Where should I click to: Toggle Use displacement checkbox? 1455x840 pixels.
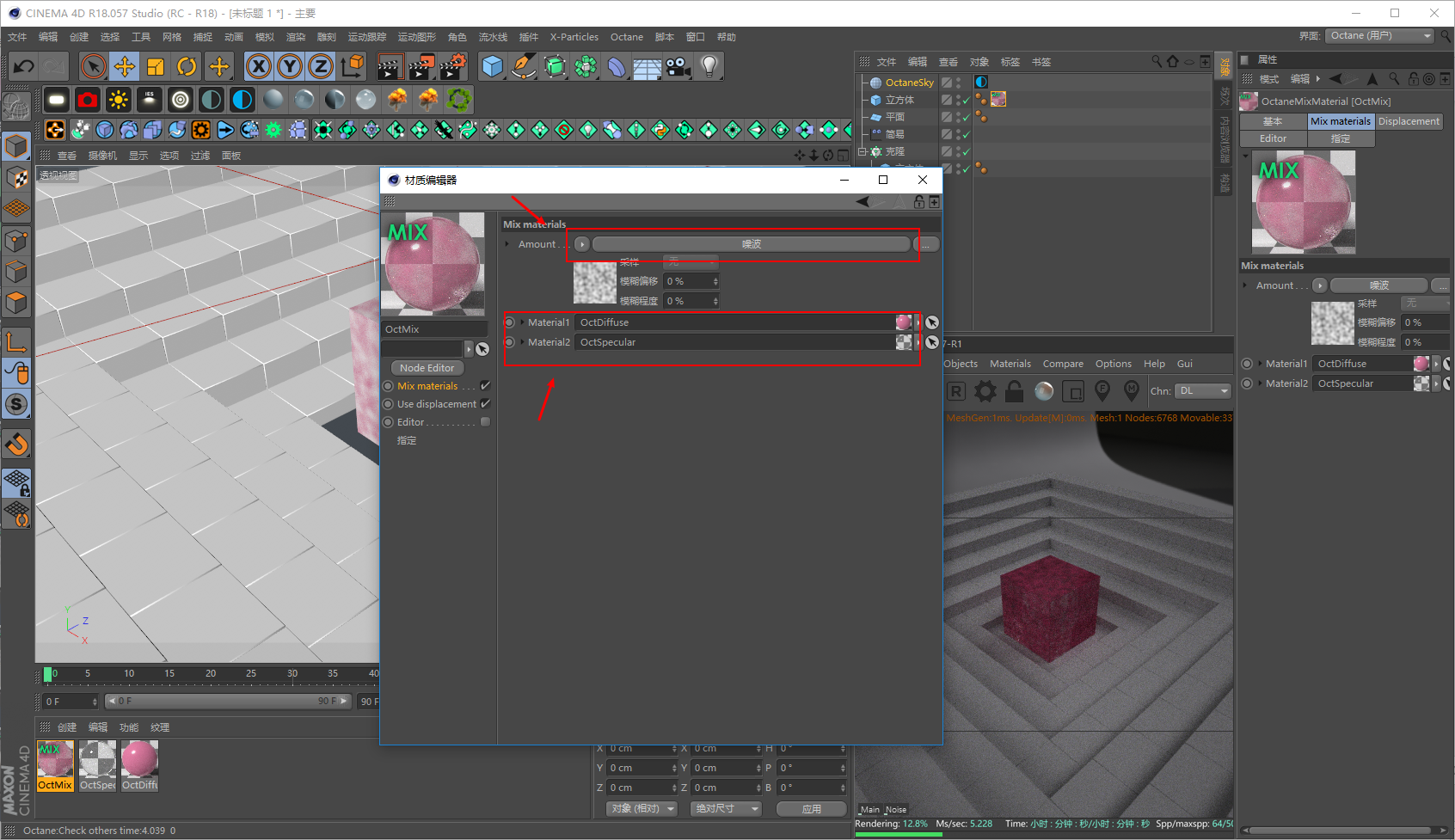tap(485, 404)
